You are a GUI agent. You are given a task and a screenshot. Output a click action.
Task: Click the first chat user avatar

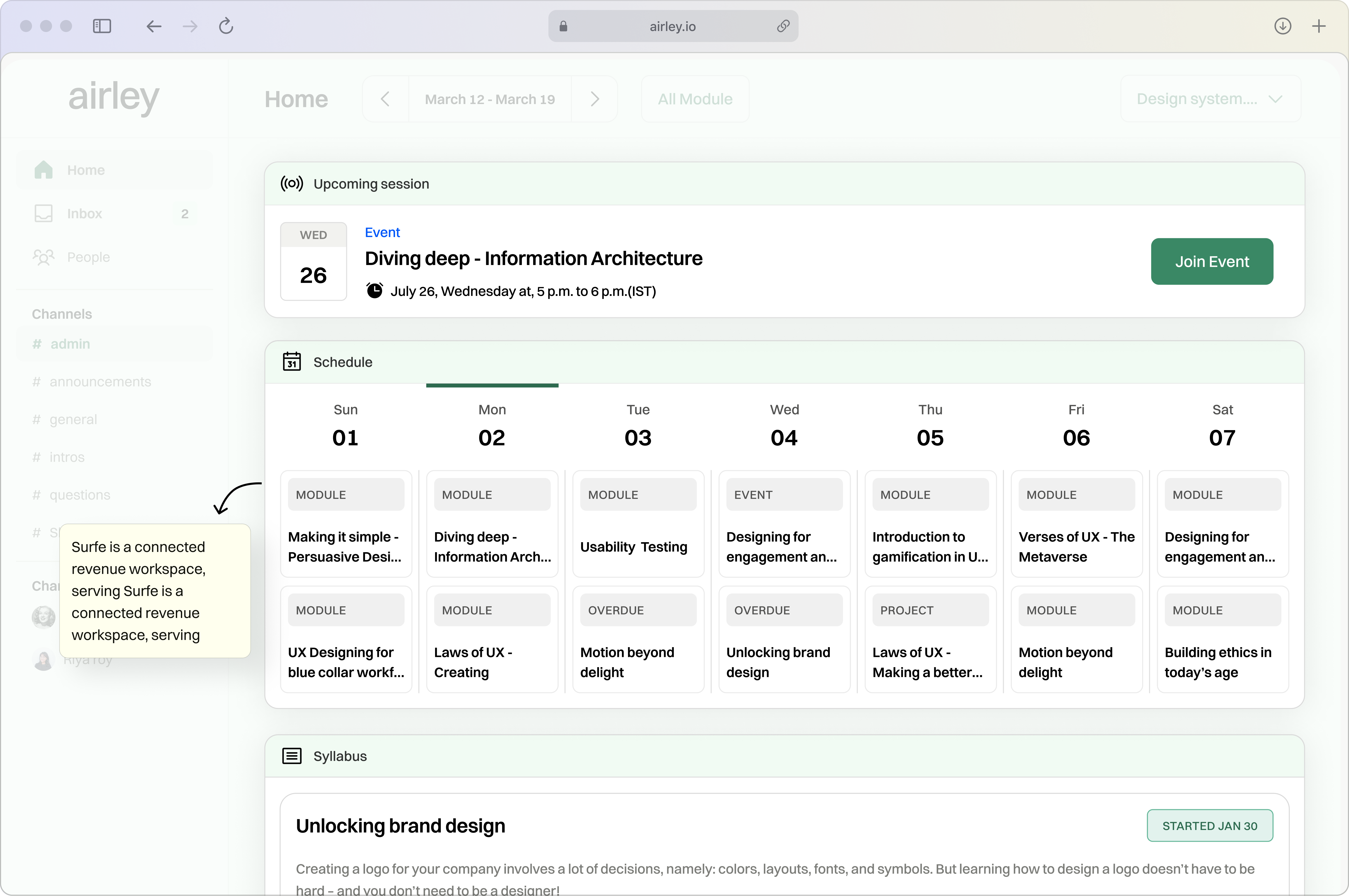pos(44,617)
